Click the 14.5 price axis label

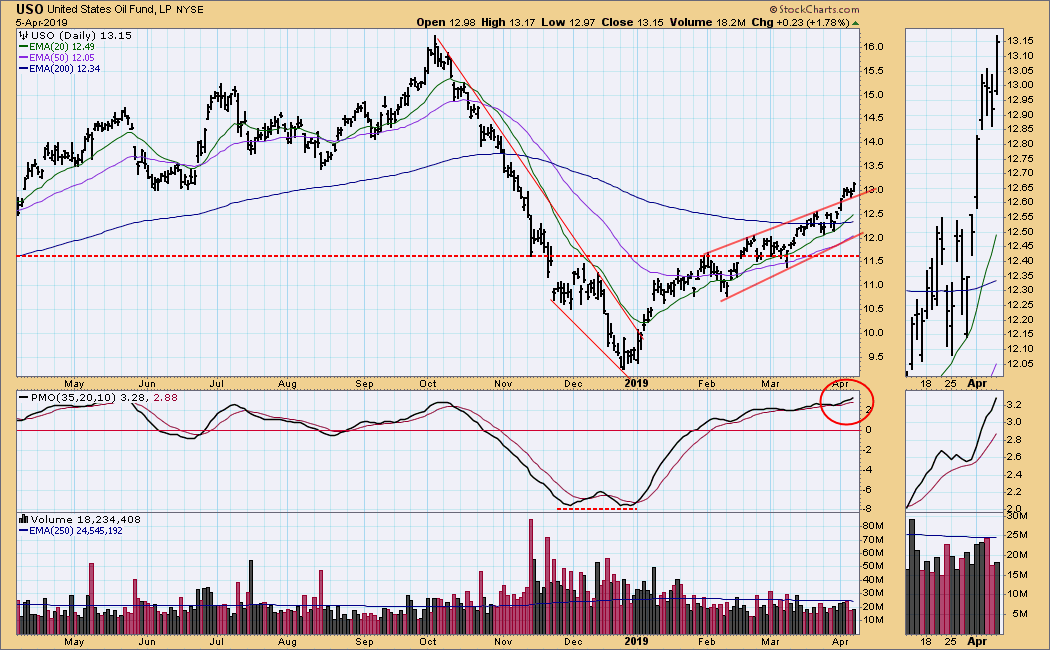[874, 118]
